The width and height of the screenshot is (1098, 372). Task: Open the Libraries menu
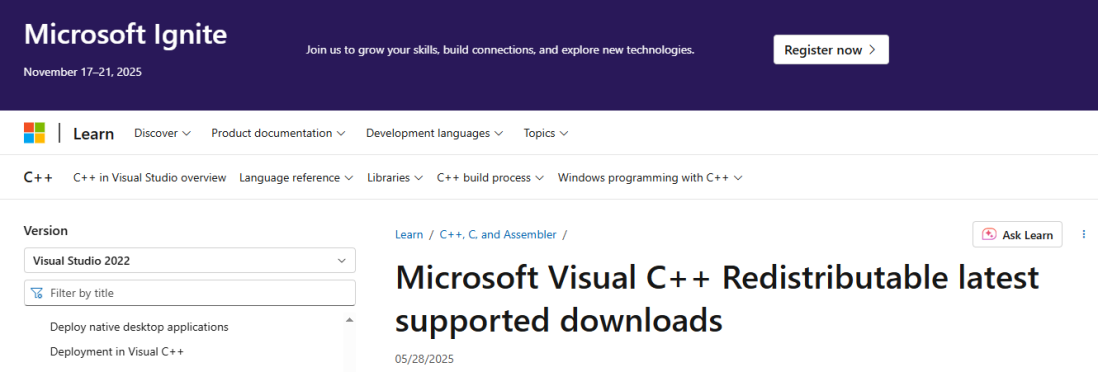pyautogui.click(x=395, y=178)
